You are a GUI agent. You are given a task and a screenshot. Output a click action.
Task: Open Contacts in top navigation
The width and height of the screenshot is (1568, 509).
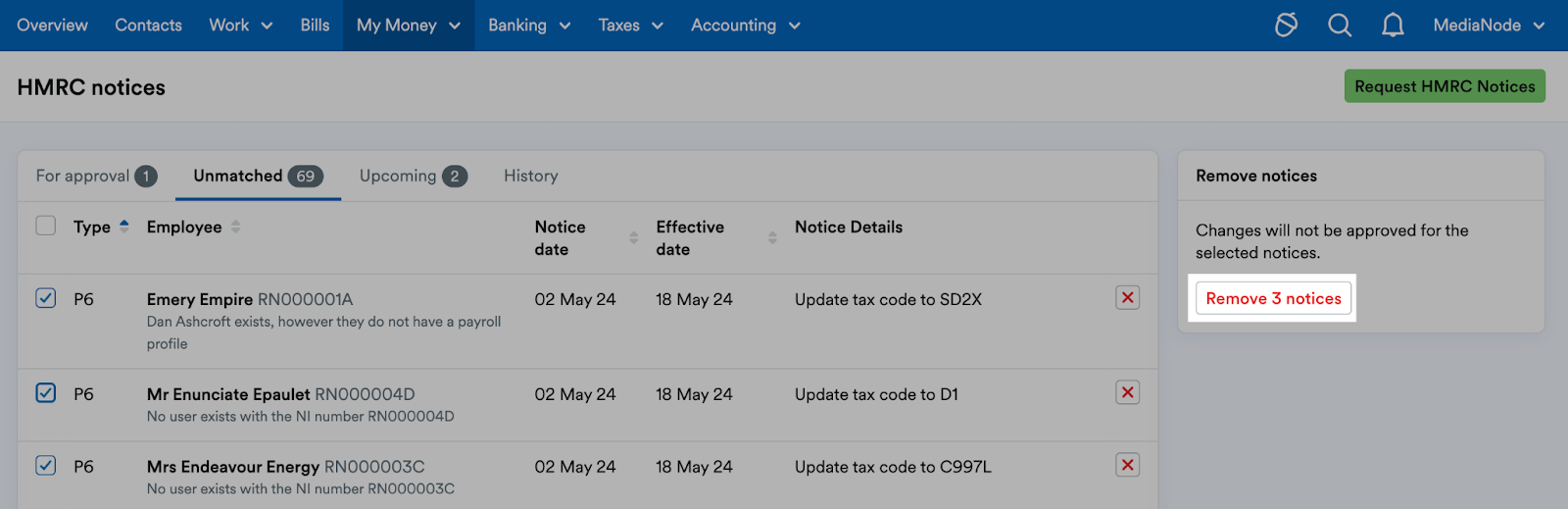[148, 25]
